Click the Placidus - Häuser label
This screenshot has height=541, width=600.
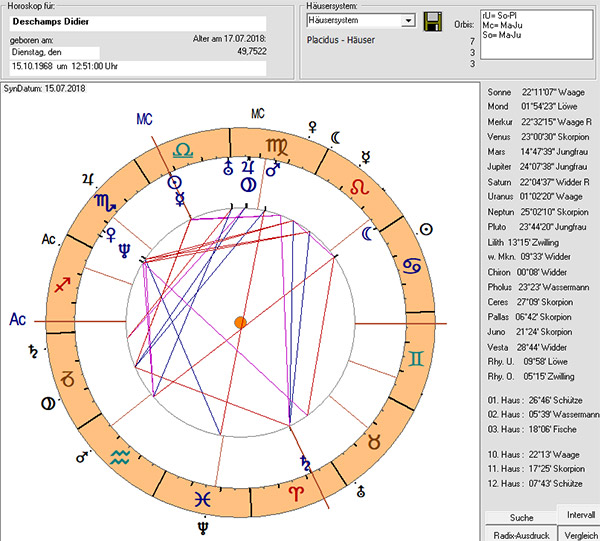(x=341, y=40)
